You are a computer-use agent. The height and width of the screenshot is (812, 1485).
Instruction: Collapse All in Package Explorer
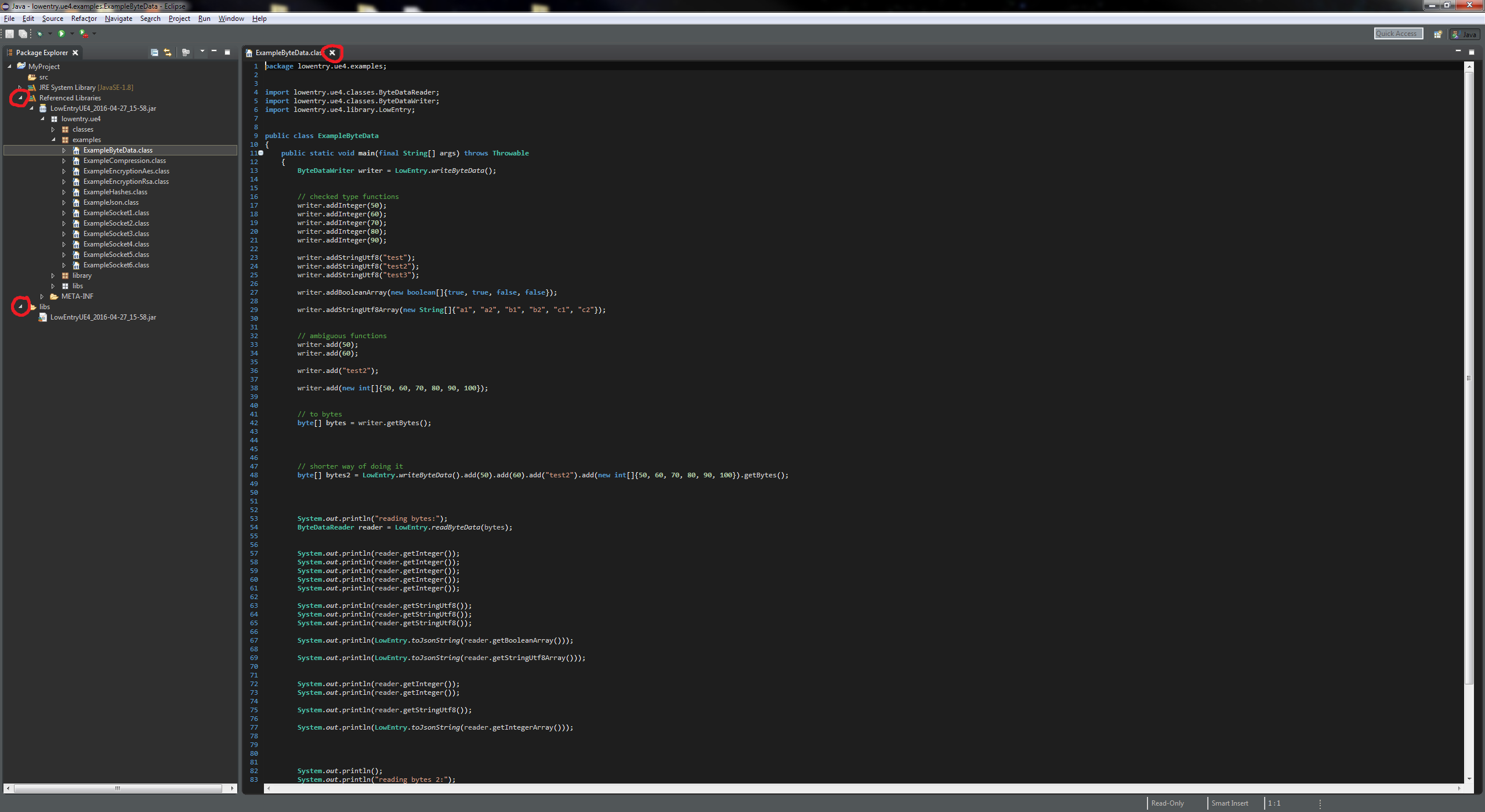[x=154, y=52]
